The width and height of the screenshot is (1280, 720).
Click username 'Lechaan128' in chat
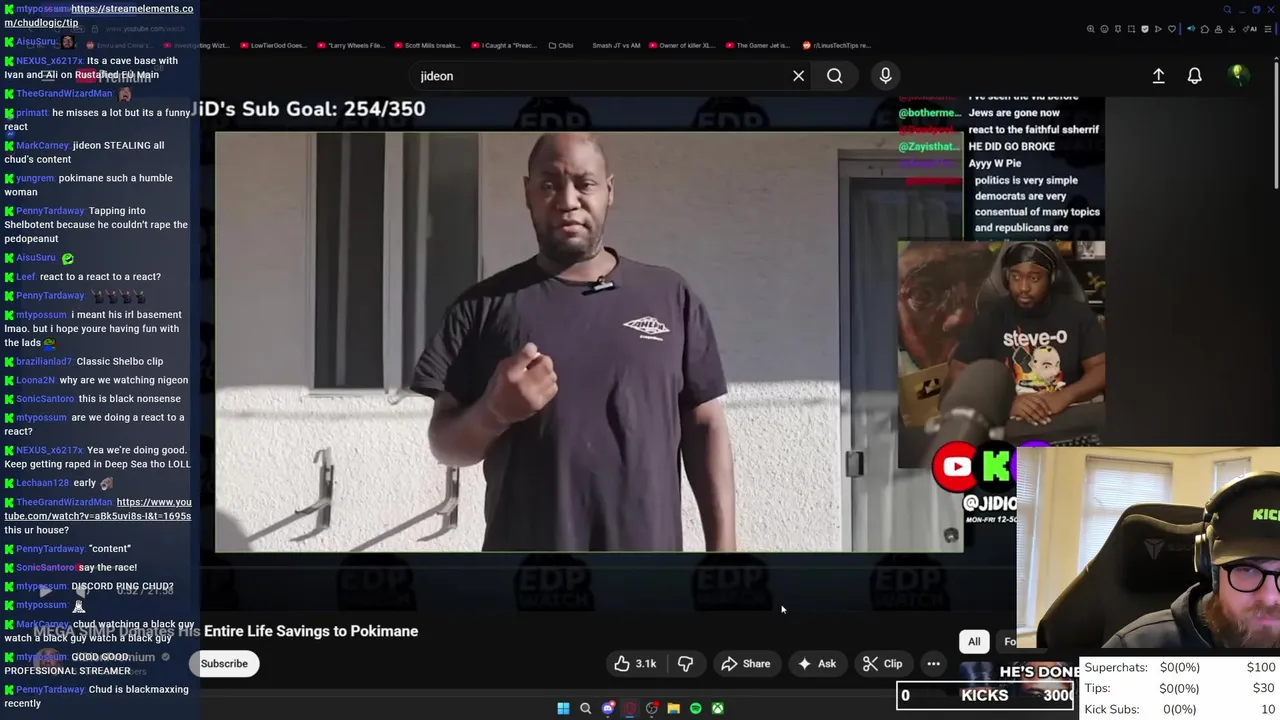[42, 483]
